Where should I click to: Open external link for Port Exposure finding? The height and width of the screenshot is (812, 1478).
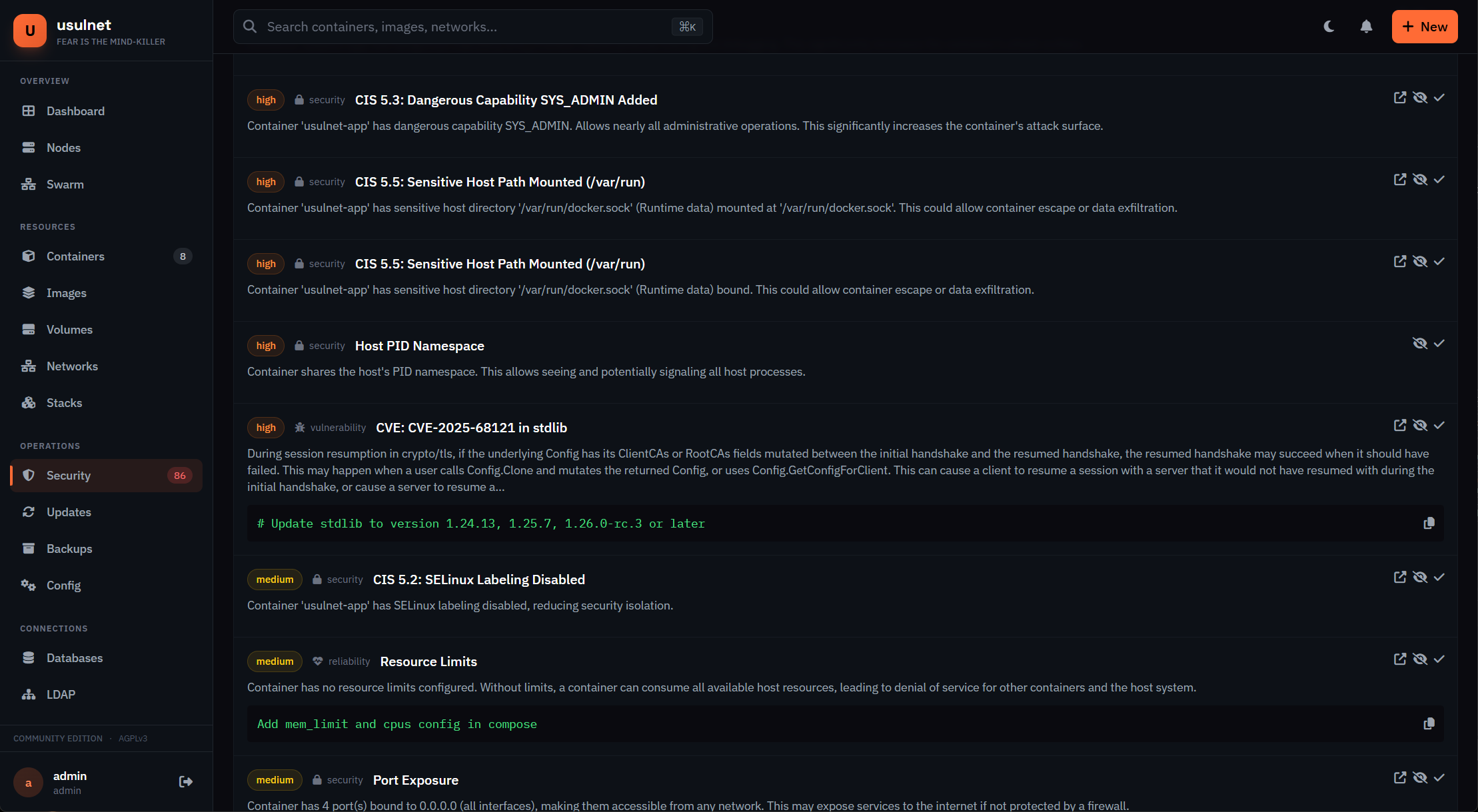pos(1400,777)
